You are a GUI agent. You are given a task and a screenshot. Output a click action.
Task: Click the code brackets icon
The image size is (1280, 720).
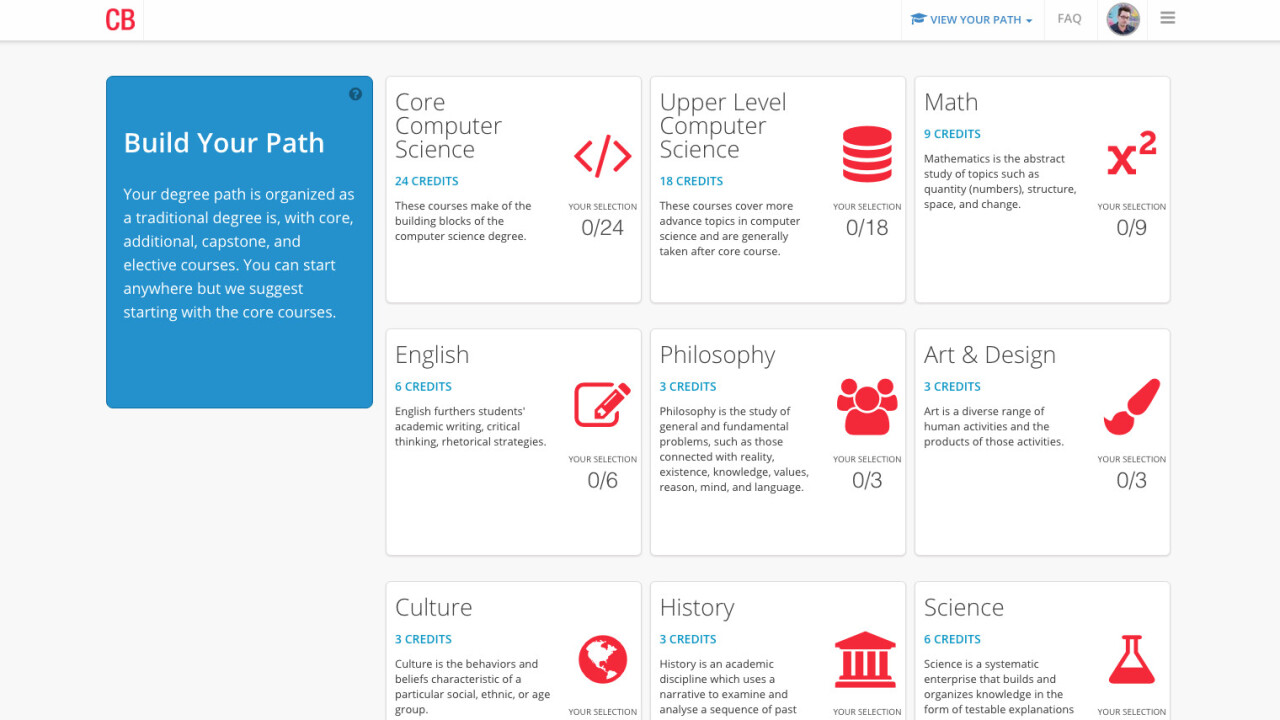[602, 156]
